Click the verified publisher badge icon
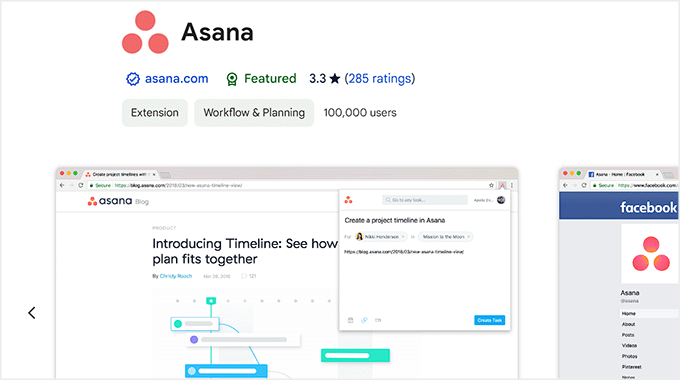This screenshot has height=380, width=680. tap(133, 79)
